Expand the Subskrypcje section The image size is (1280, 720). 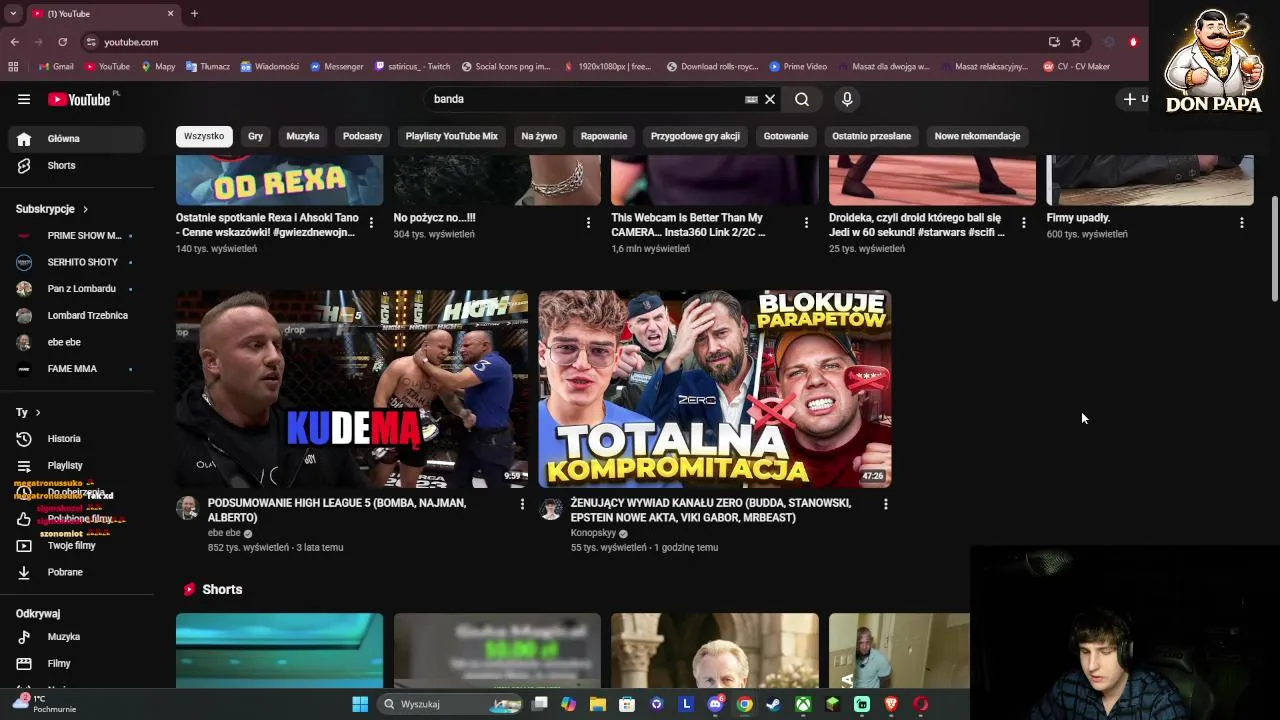click(52, 209)
